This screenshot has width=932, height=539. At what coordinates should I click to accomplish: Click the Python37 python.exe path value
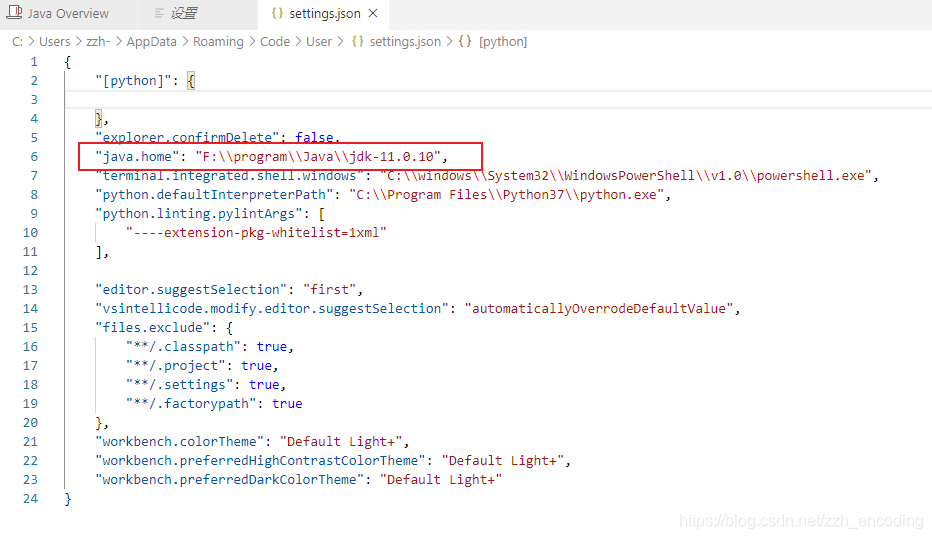(x=506, y=195)
